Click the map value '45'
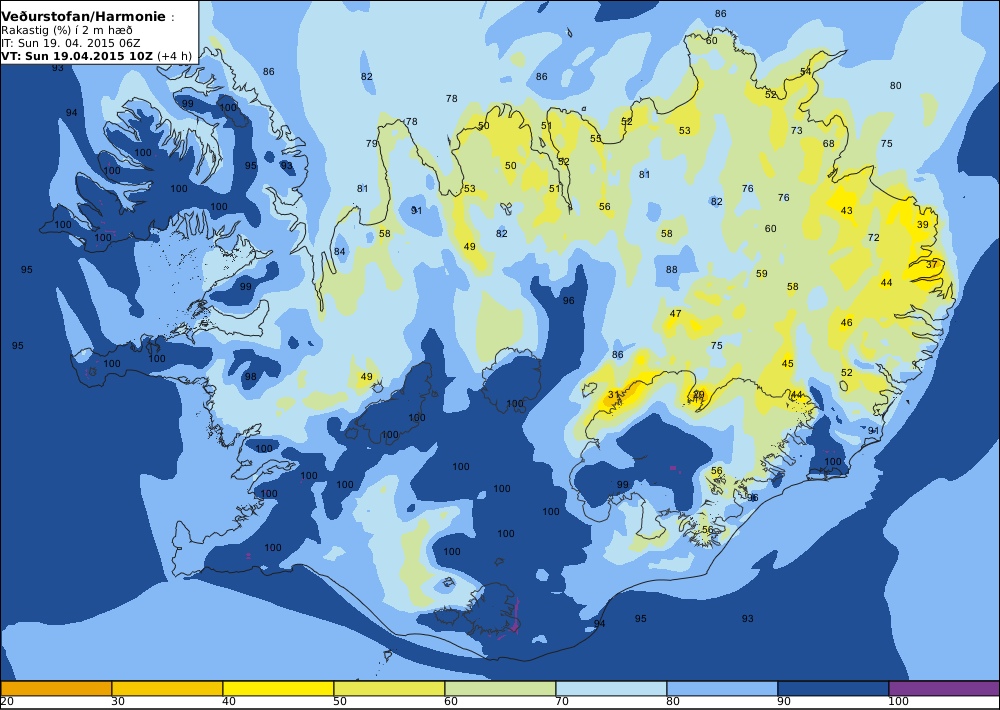Viewport: 1000px width, 710px height. (788, 364)
